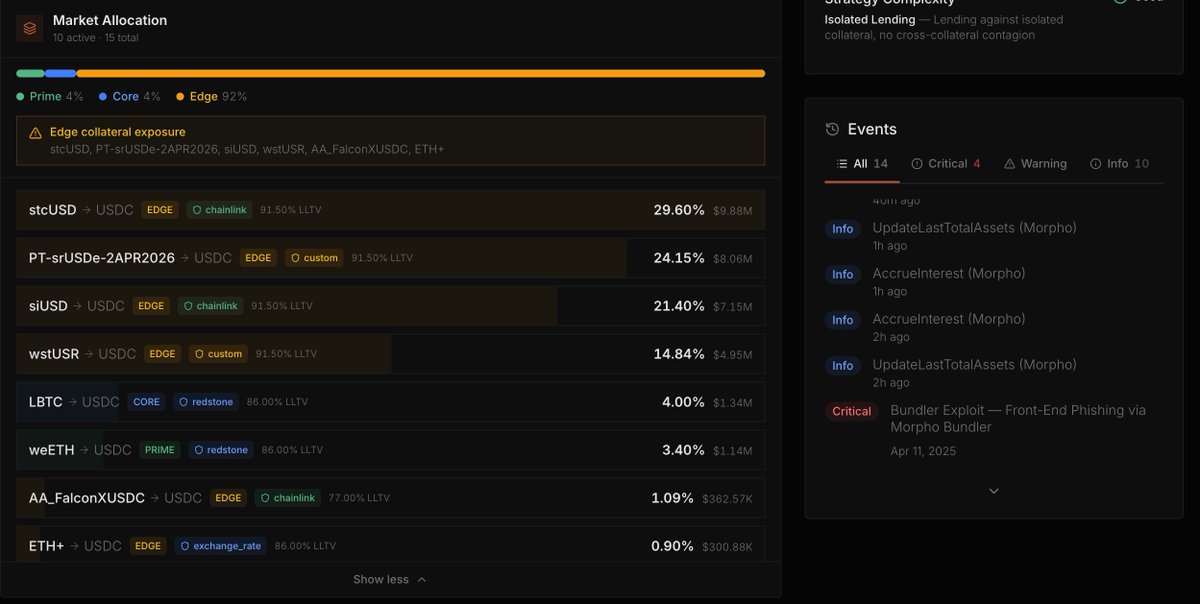The width and height of the screenshot is (1200, 604).
Task: Switch to the Critical events tab
Action: pyautogui.click(x=946, y=162)
